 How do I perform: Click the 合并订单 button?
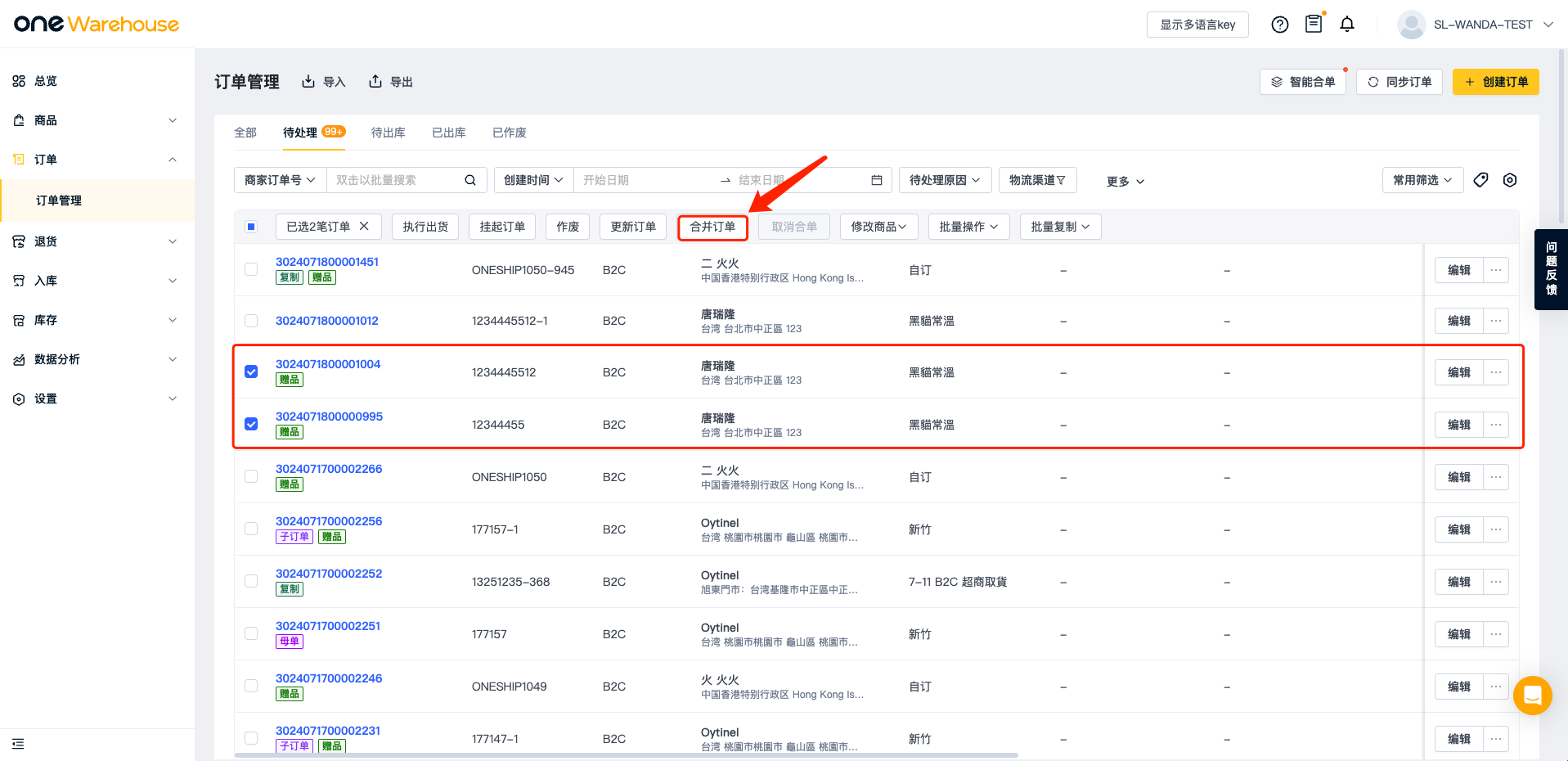(712, 227)
